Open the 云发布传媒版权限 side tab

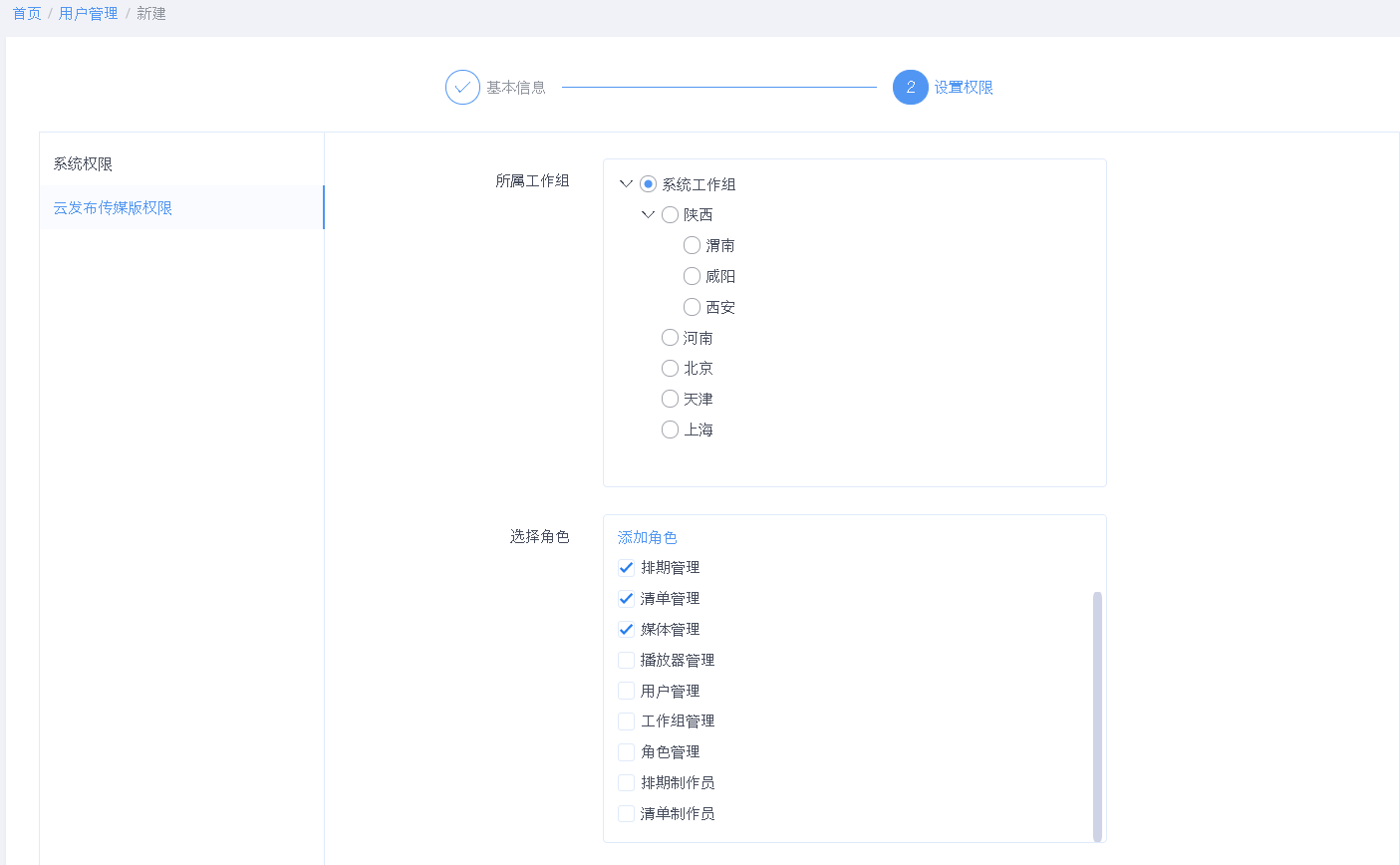[x=181, y=207]
